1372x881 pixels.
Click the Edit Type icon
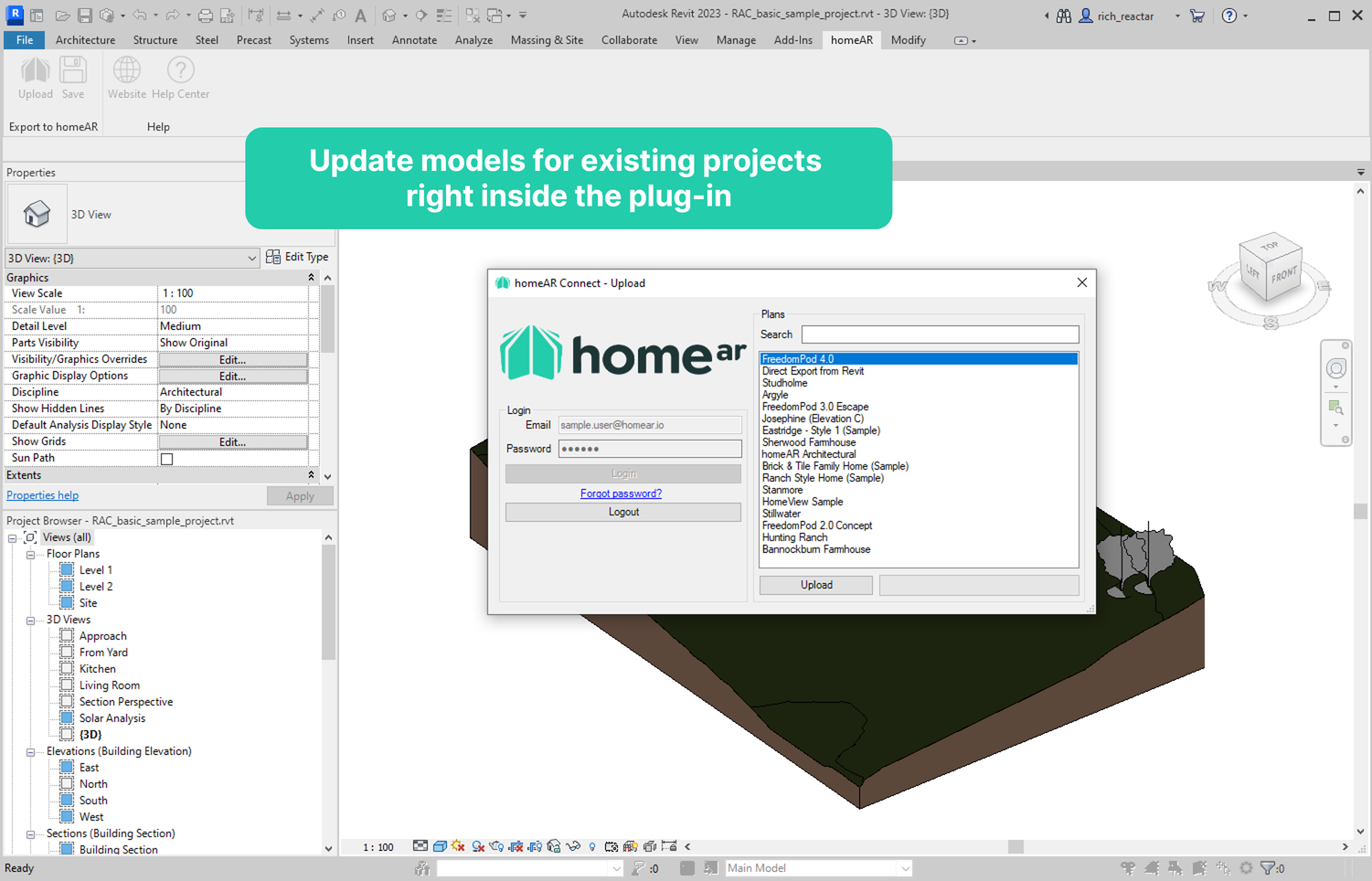click(x=273, y=258)
